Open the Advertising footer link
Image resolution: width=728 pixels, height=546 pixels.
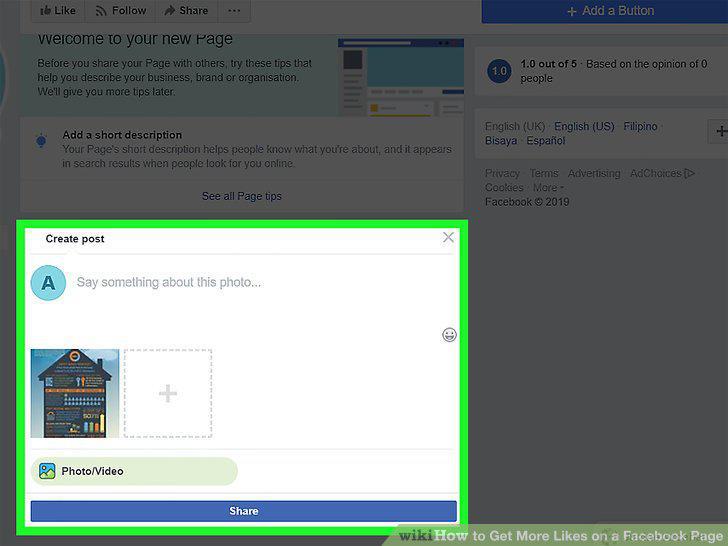click(x=594, y=173)
